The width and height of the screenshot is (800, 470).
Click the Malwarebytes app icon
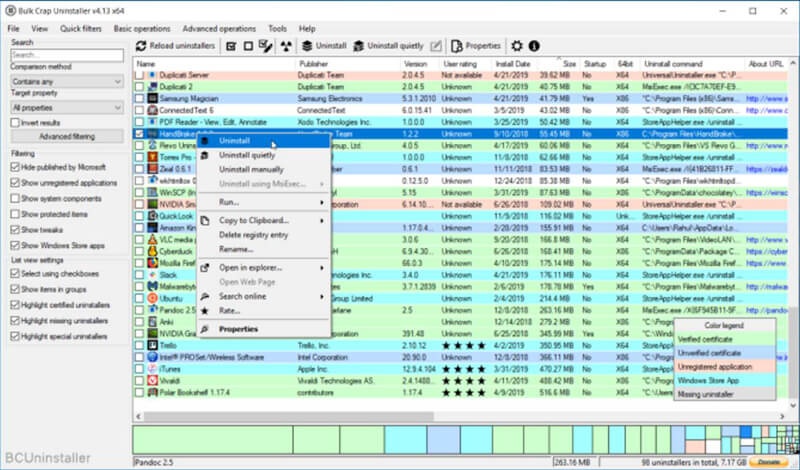tap(152, 286)
